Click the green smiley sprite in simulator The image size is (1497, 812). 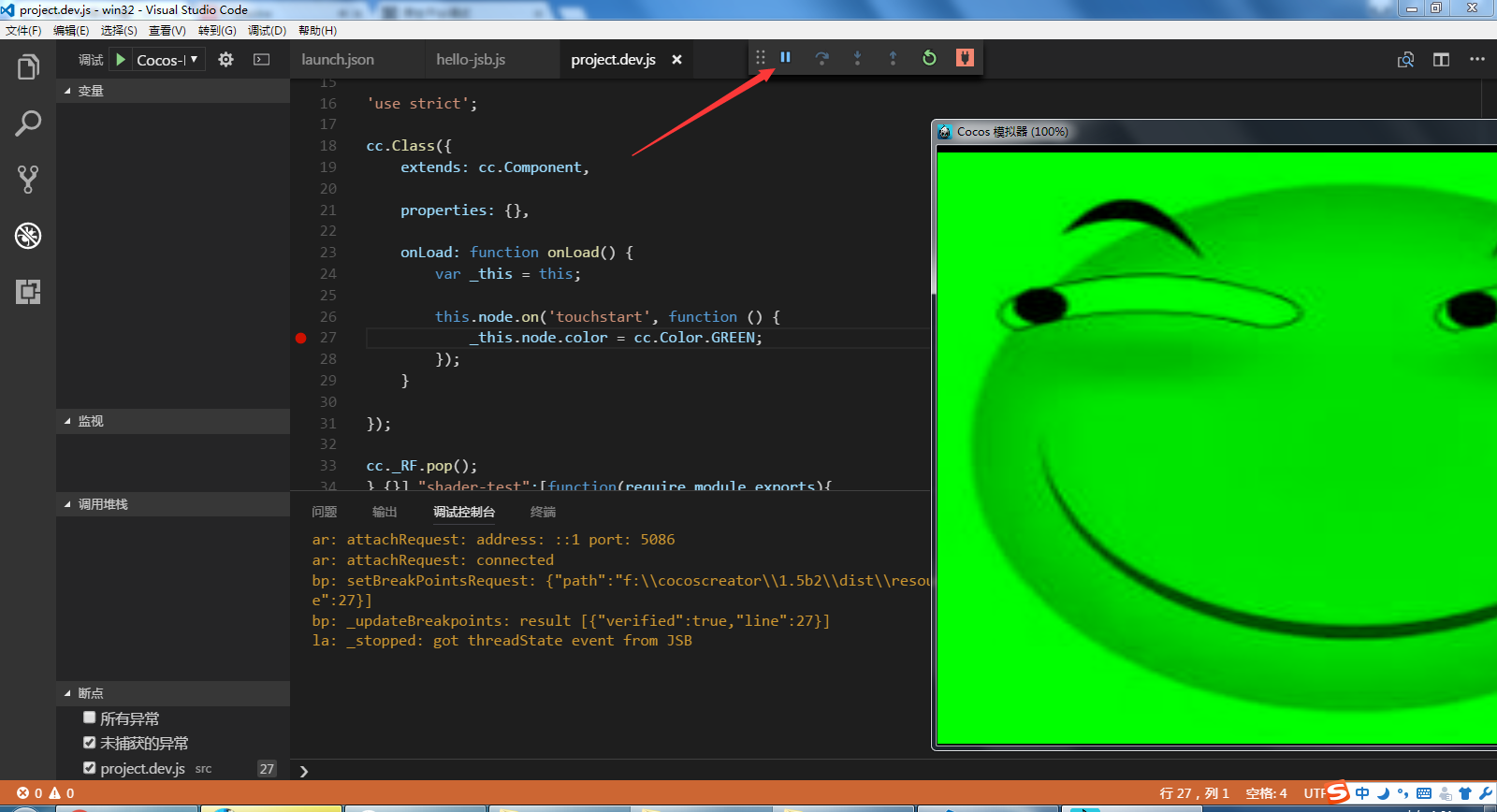coord(1235,449)
